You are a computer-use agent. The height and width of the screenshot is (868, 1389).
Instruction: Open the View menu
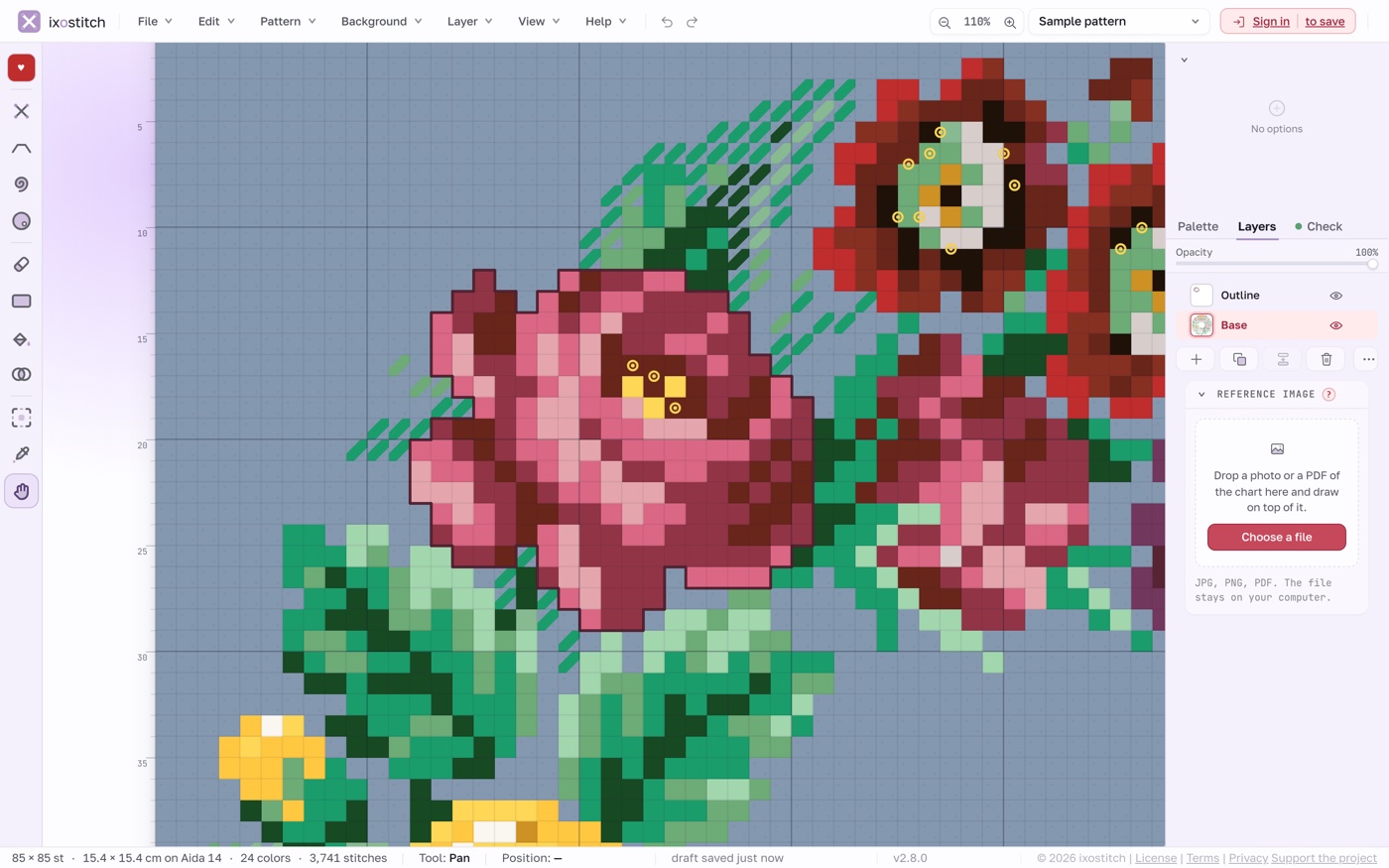coord(539,22)
